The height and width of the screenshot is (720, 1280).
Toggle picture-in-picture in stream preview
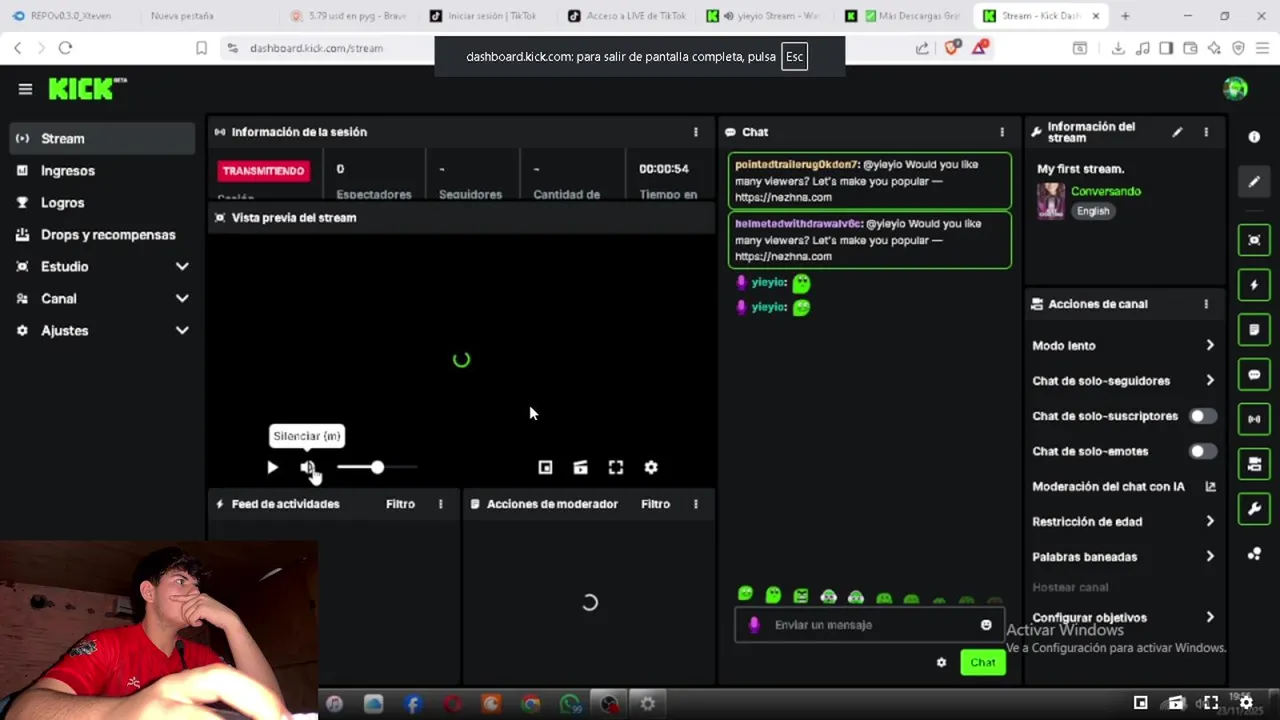(x=545, y=467)
